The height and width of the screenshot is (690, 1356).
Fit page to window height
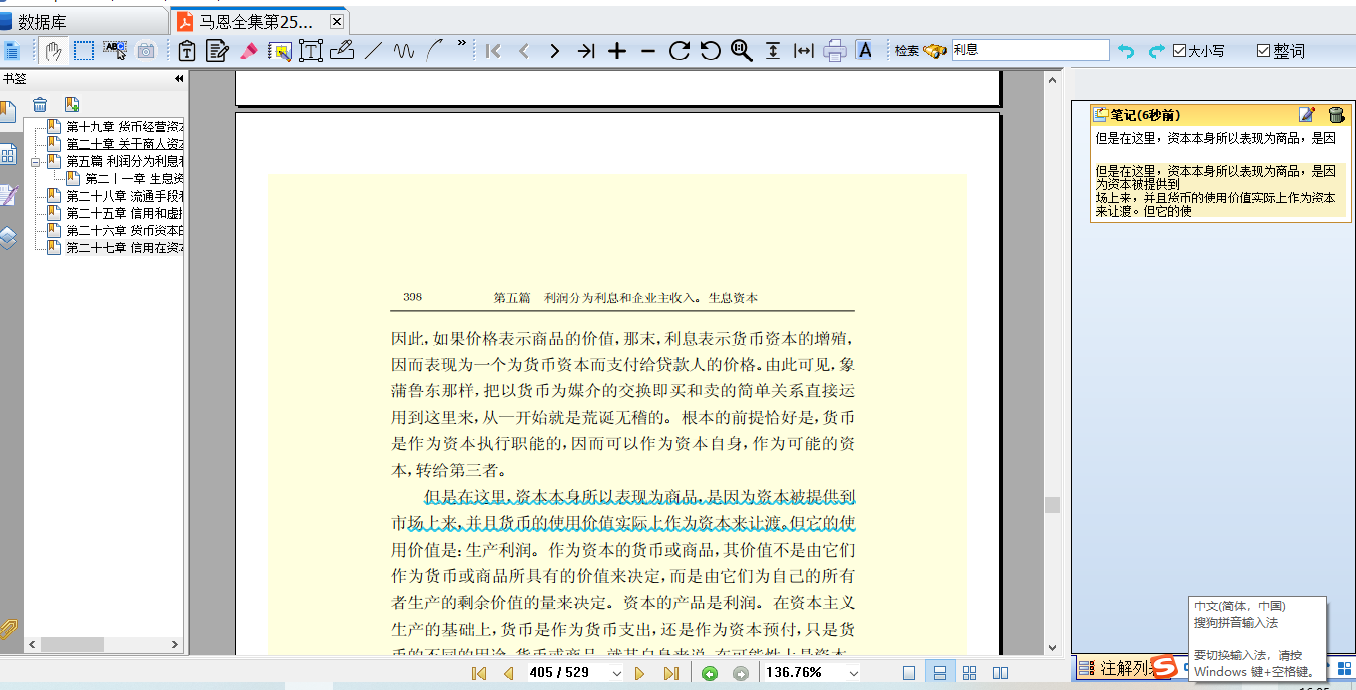(x=773, y=50)
